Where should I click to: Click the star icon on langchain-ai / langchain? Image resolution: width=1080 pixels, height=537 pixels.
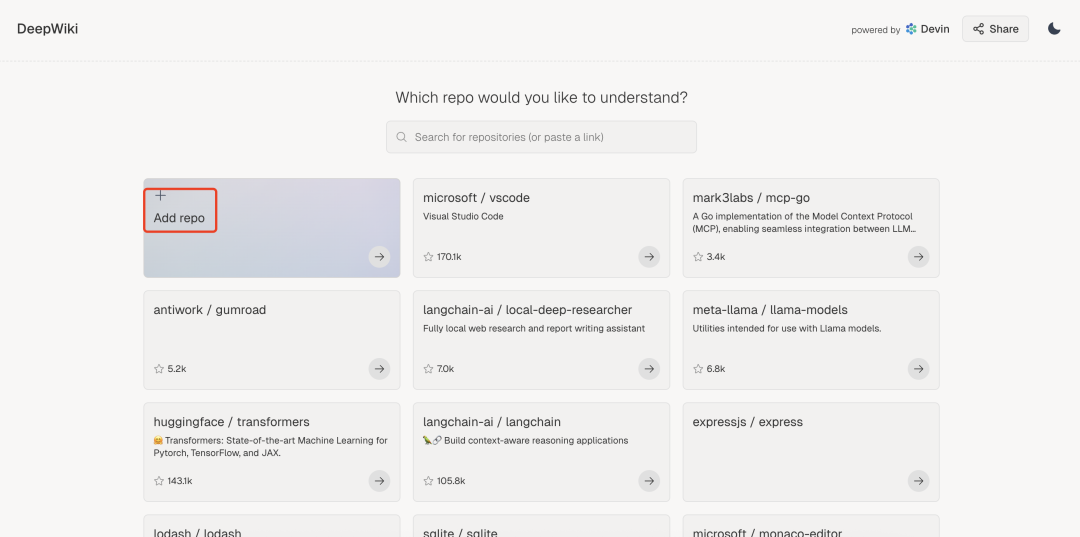click(428, 481)
